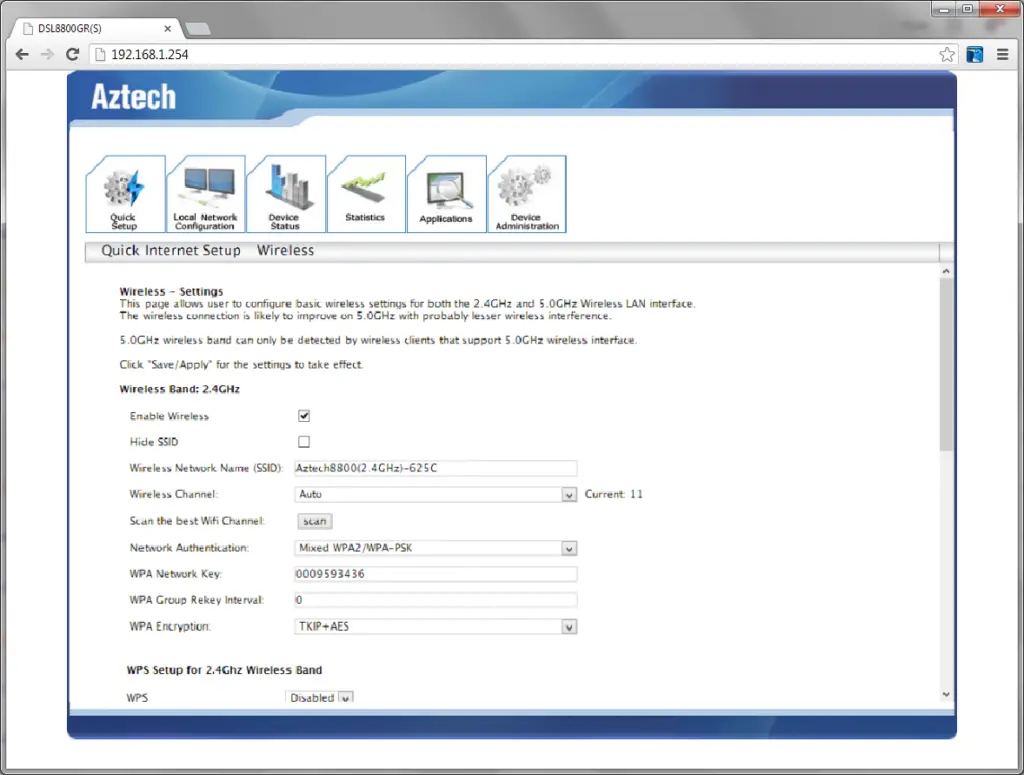Screen dimensions: 1024x775
Task: Click the WPA Network Key field
Action: point(436,574)
